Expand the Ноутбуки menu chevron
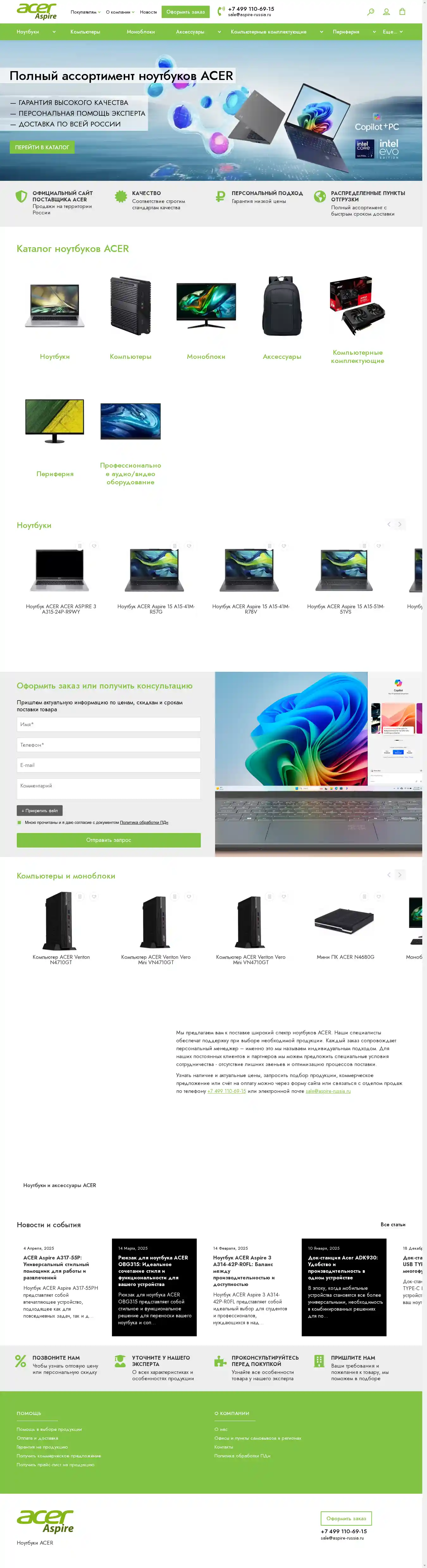 tap(53, 32)
